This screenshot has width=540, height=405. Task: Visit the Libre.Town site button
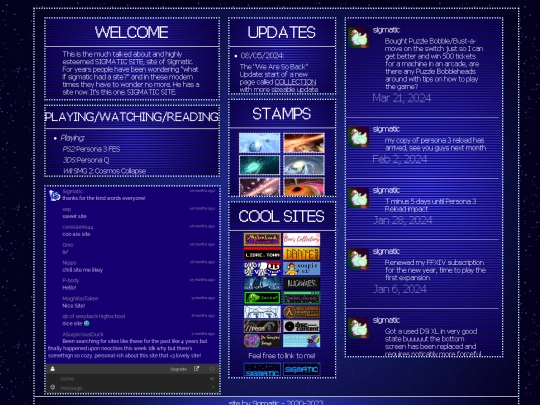pos(262,254)
